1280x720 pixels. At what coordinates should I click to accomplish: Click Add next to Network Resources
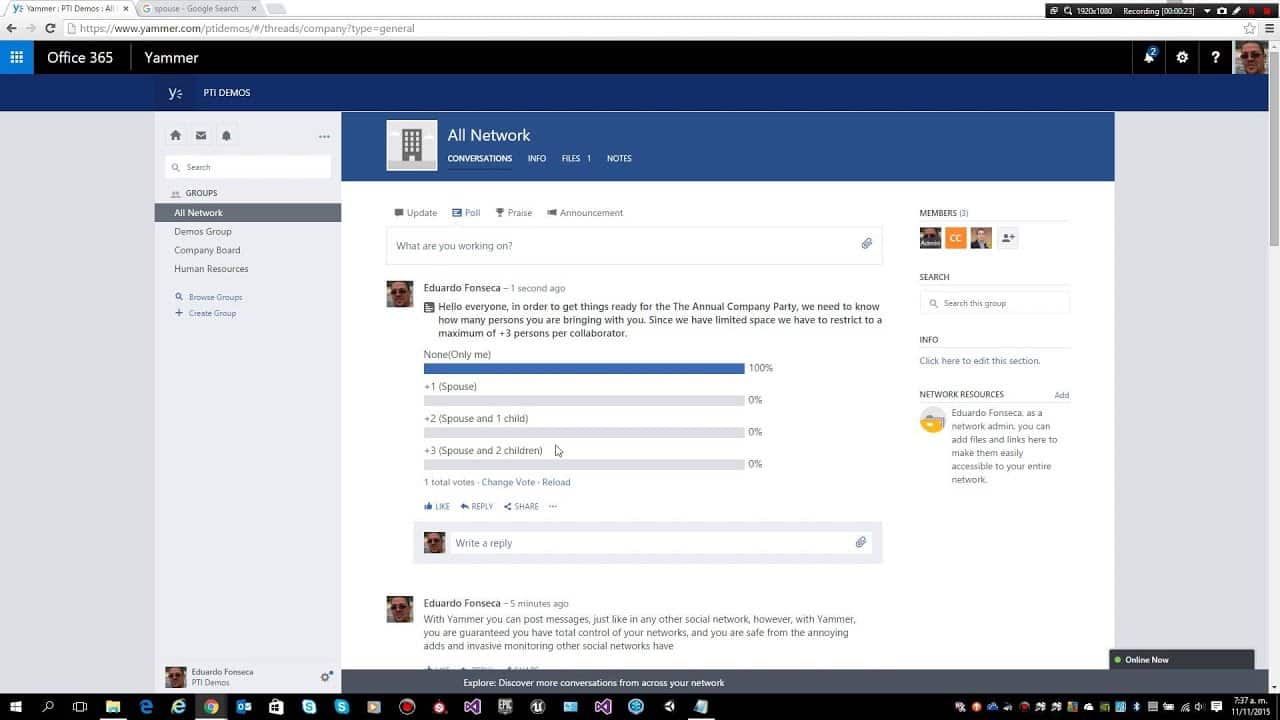coord(1061,395)
